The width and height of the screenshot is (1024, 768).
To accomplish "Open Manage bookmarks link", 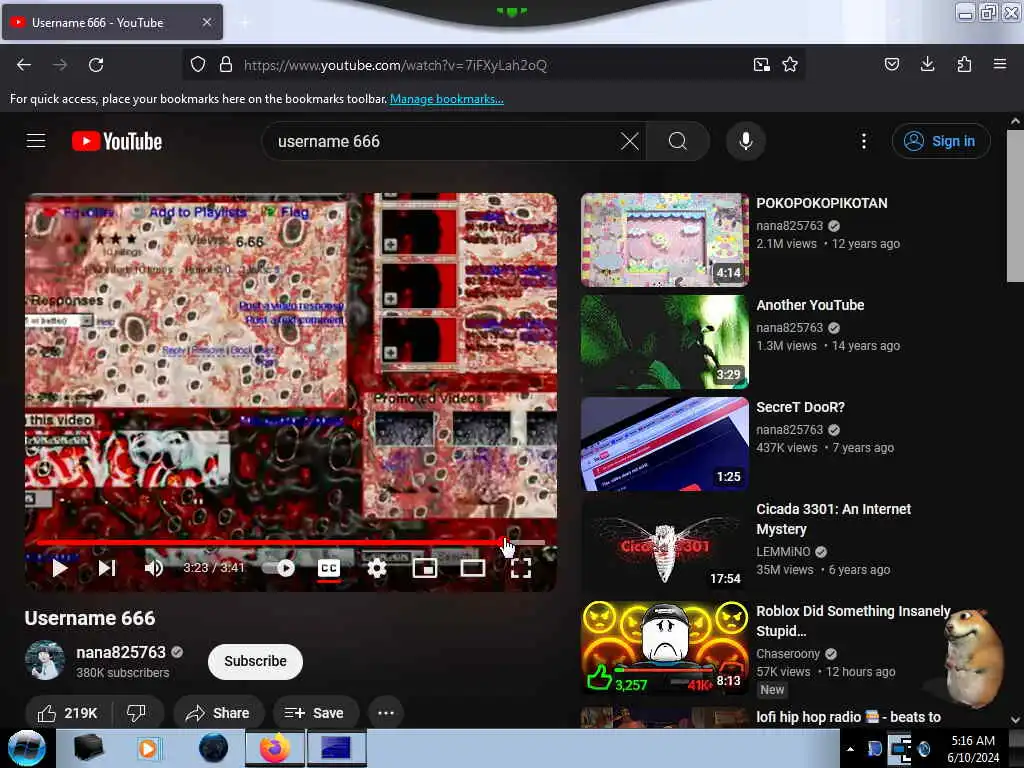I will click(447, 99).
